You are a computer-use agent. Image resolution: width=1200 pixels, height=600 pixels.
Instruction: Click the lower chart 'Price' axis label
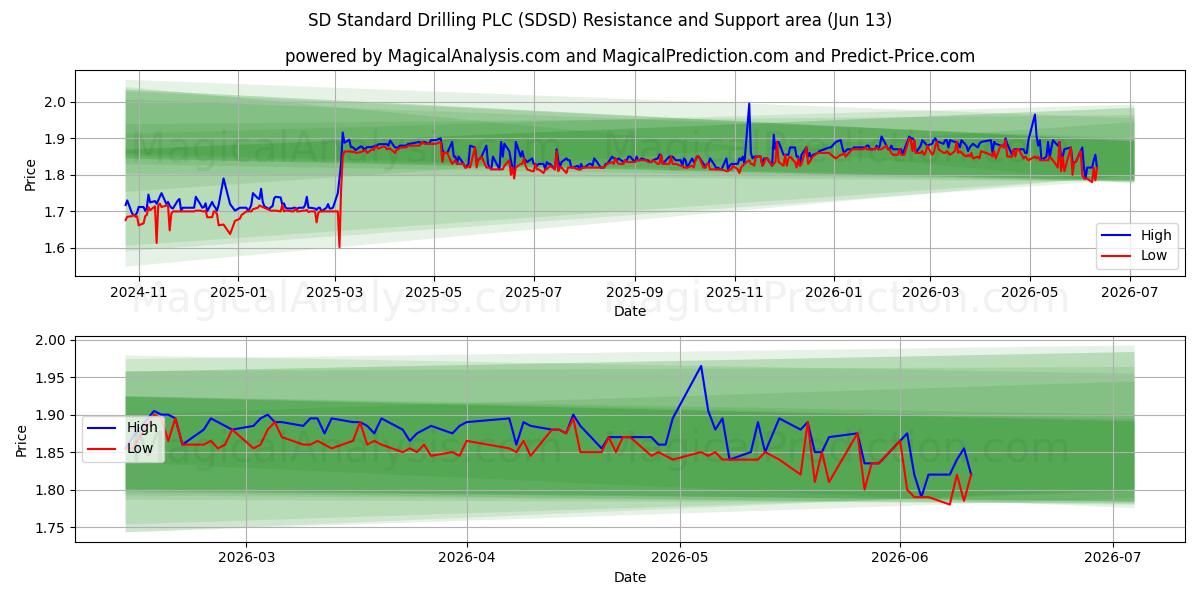22,441
